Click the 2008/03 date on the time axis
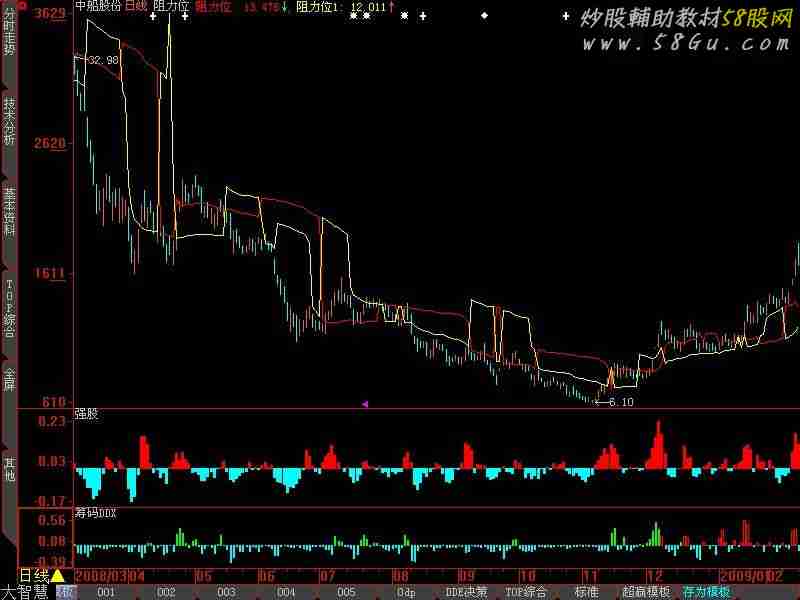The image size is (800, 600). pyautogui.click(x=101, y=577)
